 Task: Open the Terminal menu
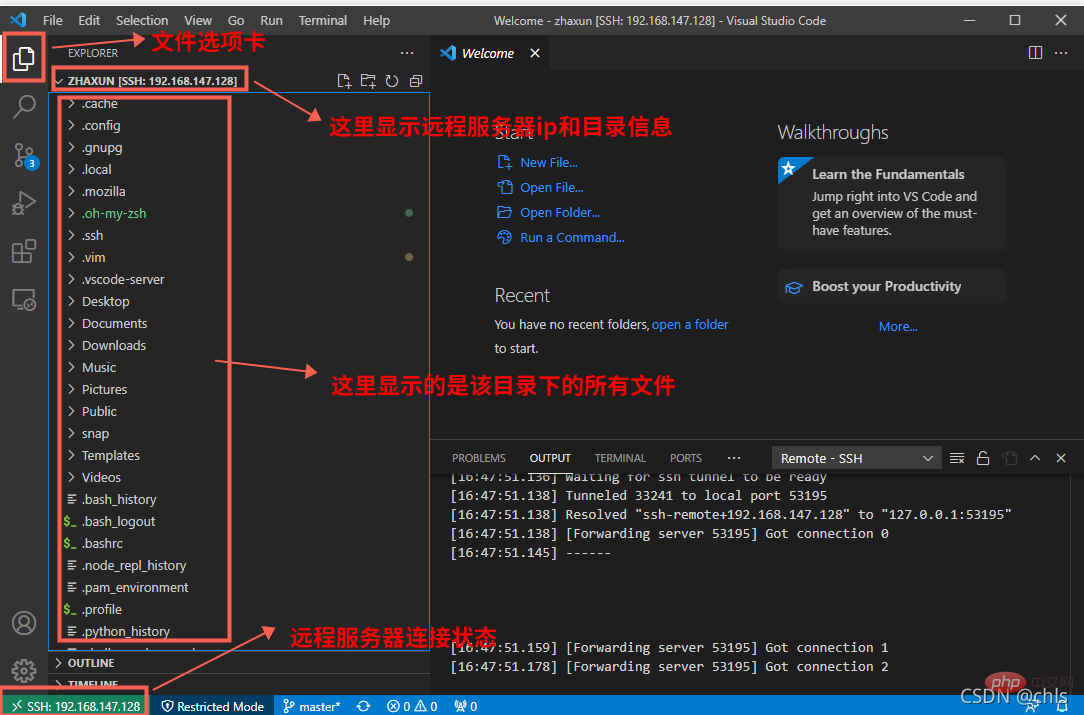322,20
